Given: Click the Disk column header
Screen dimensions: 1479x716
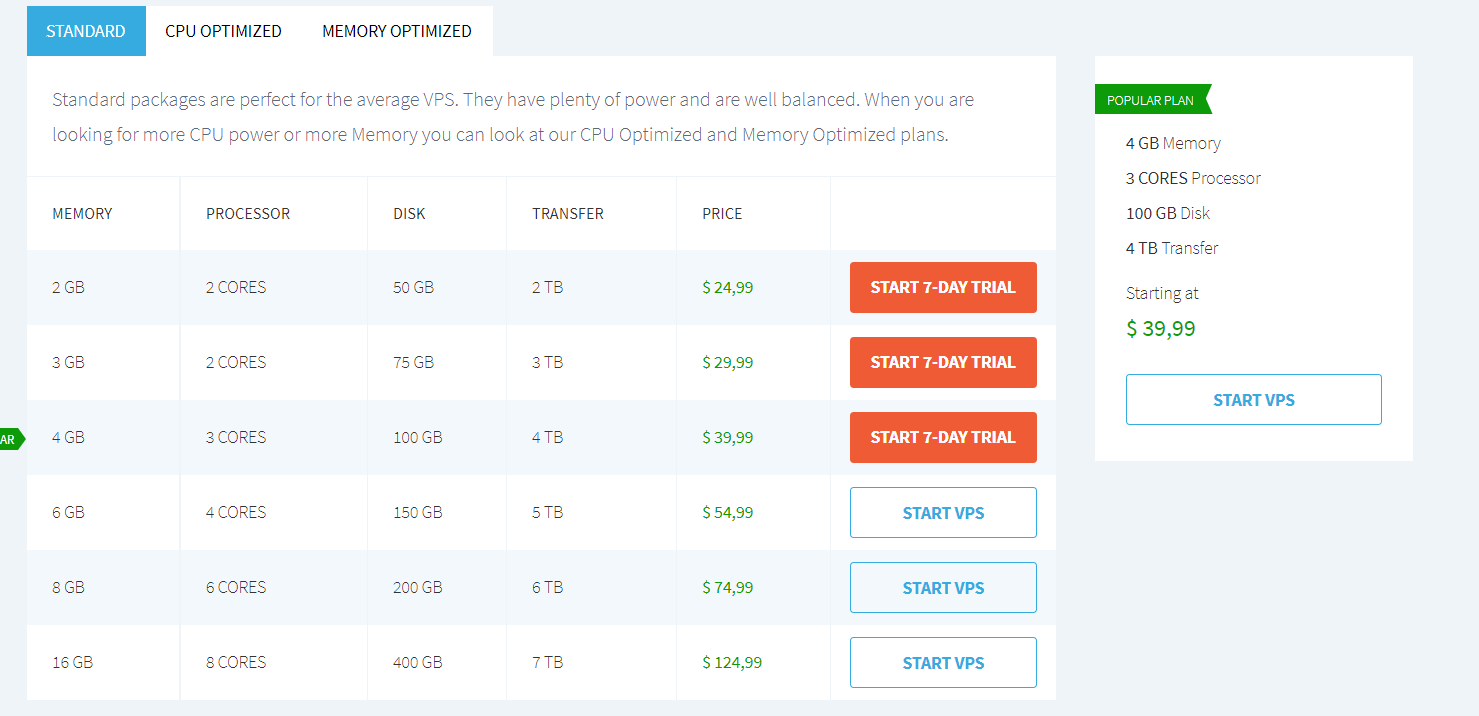Looking at the screenshot, I should coord(409,214).
